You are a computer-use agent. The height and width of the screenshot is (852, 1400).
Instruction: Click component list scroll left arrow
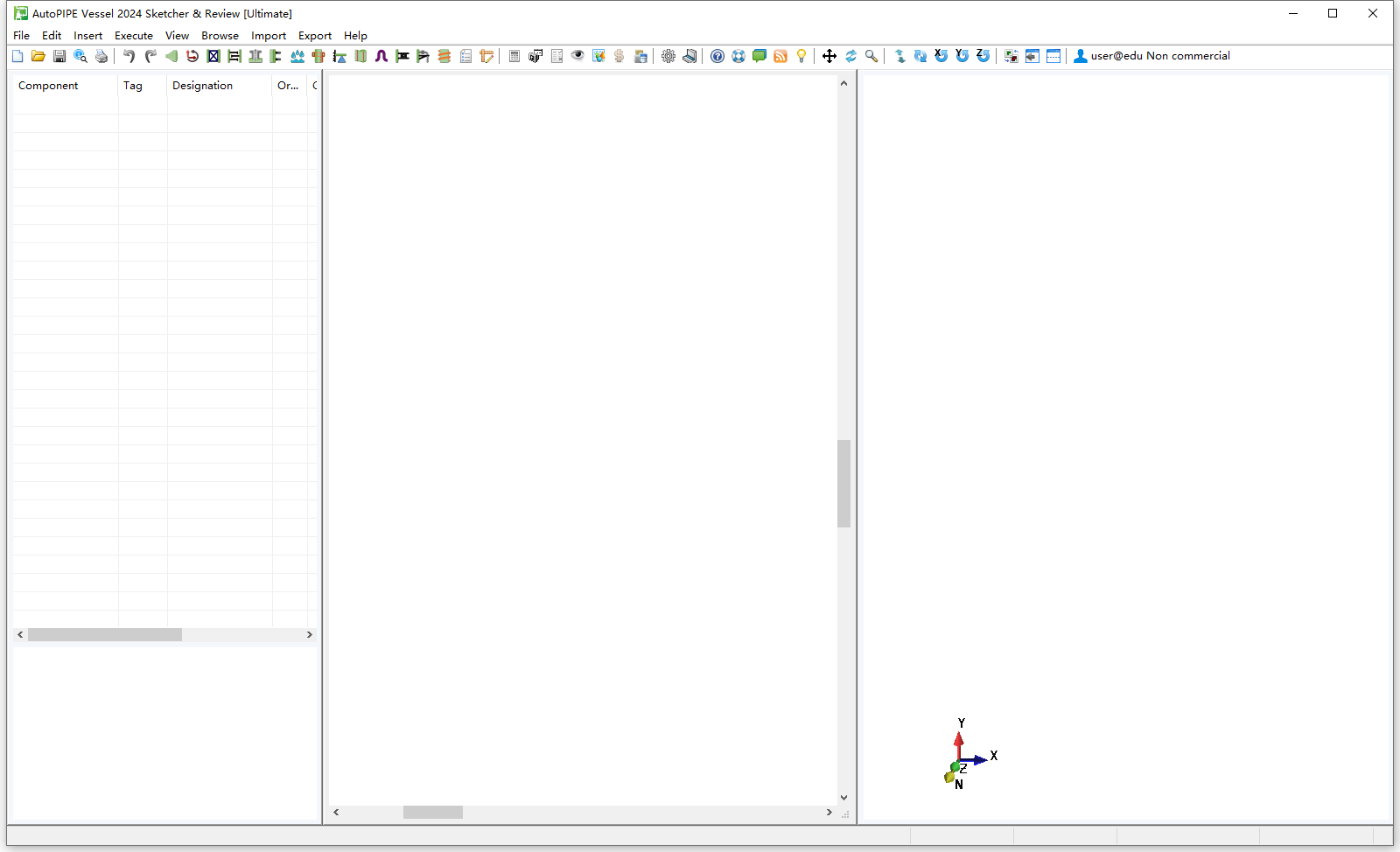[20, 635]
